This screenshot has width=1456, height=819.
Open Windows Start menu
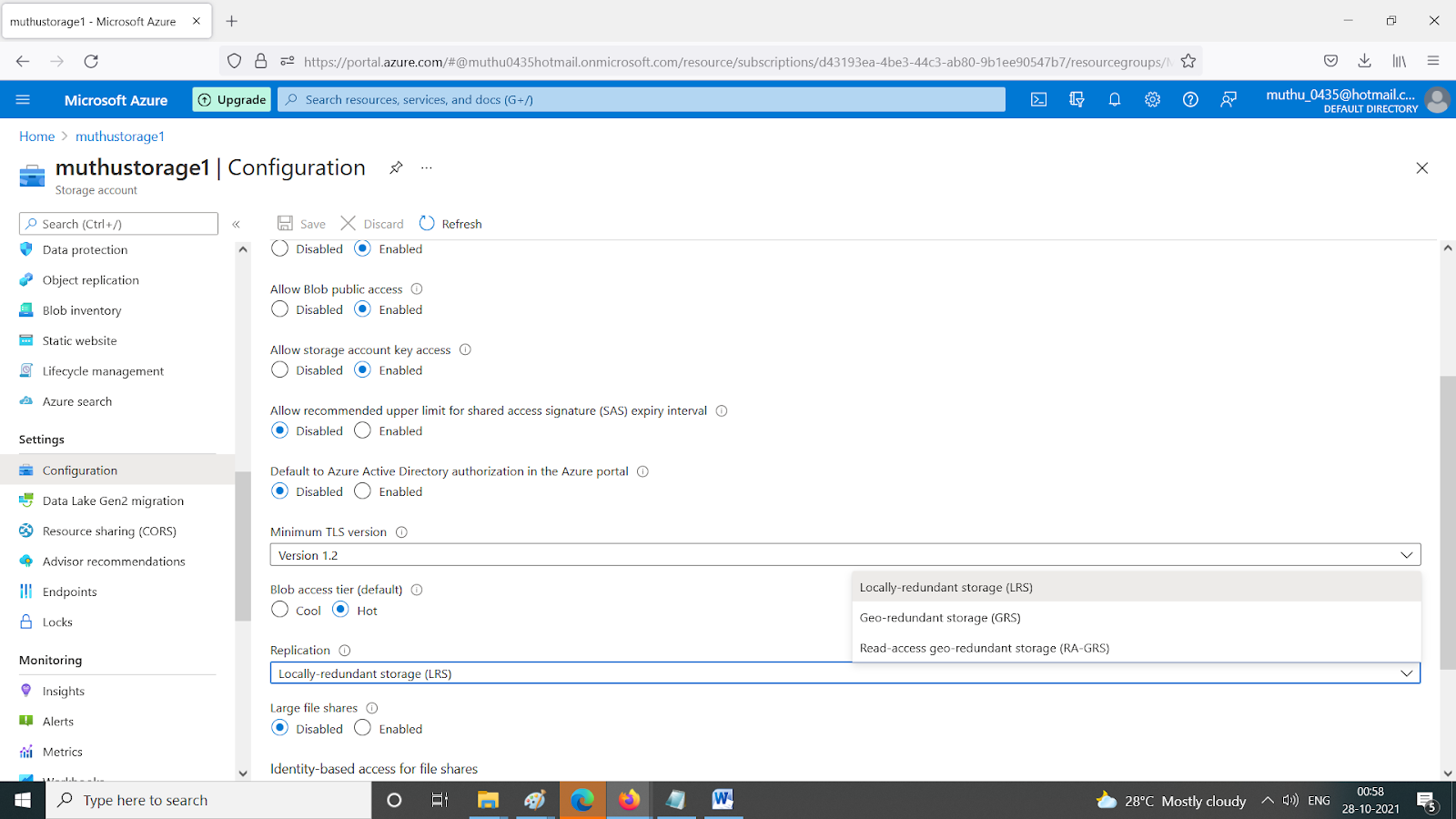[23, 800]
